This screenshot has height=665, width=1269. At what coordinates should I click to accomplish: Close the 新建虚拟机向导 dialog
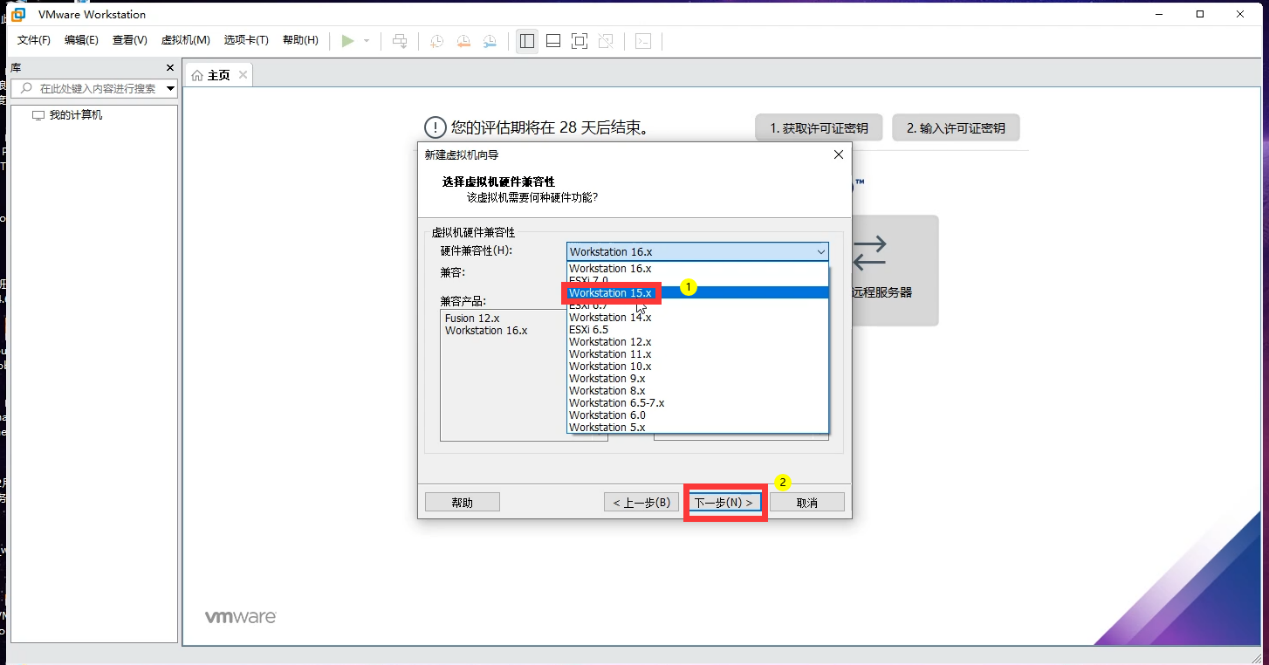(838, 155)
